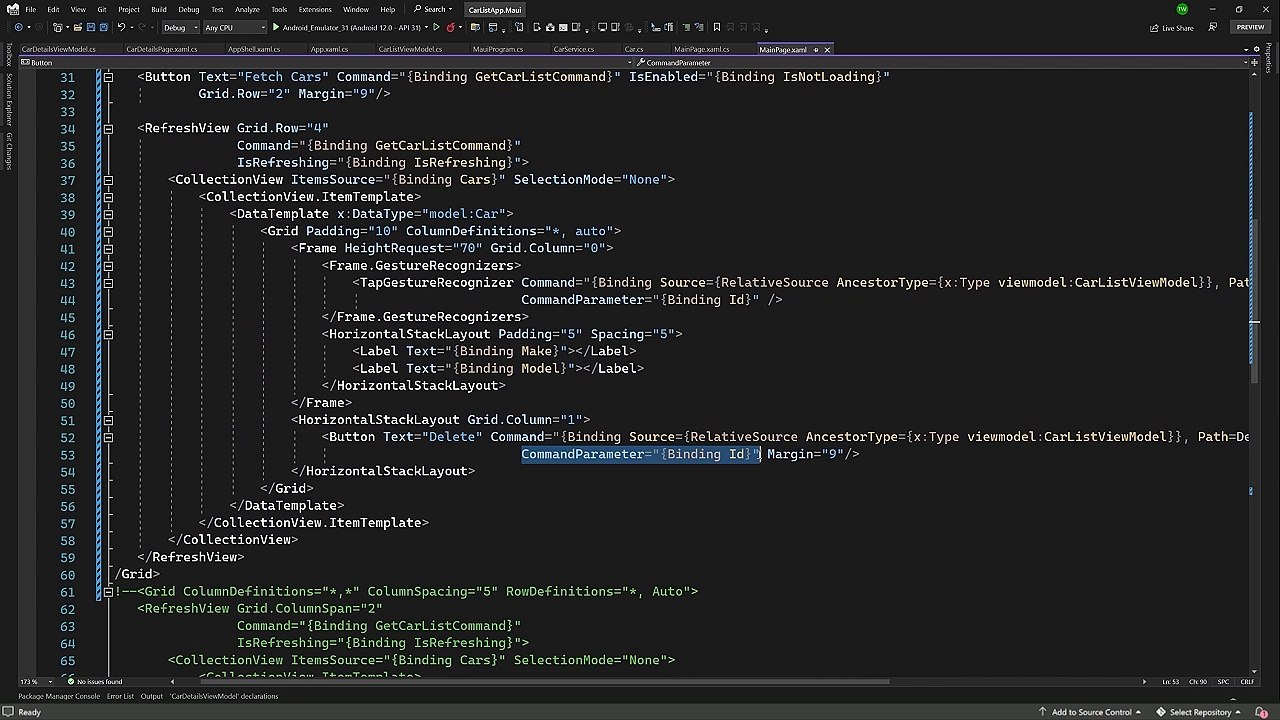
Task: Collapse the DataTemplate block at line 39
Action: (108, 214)
